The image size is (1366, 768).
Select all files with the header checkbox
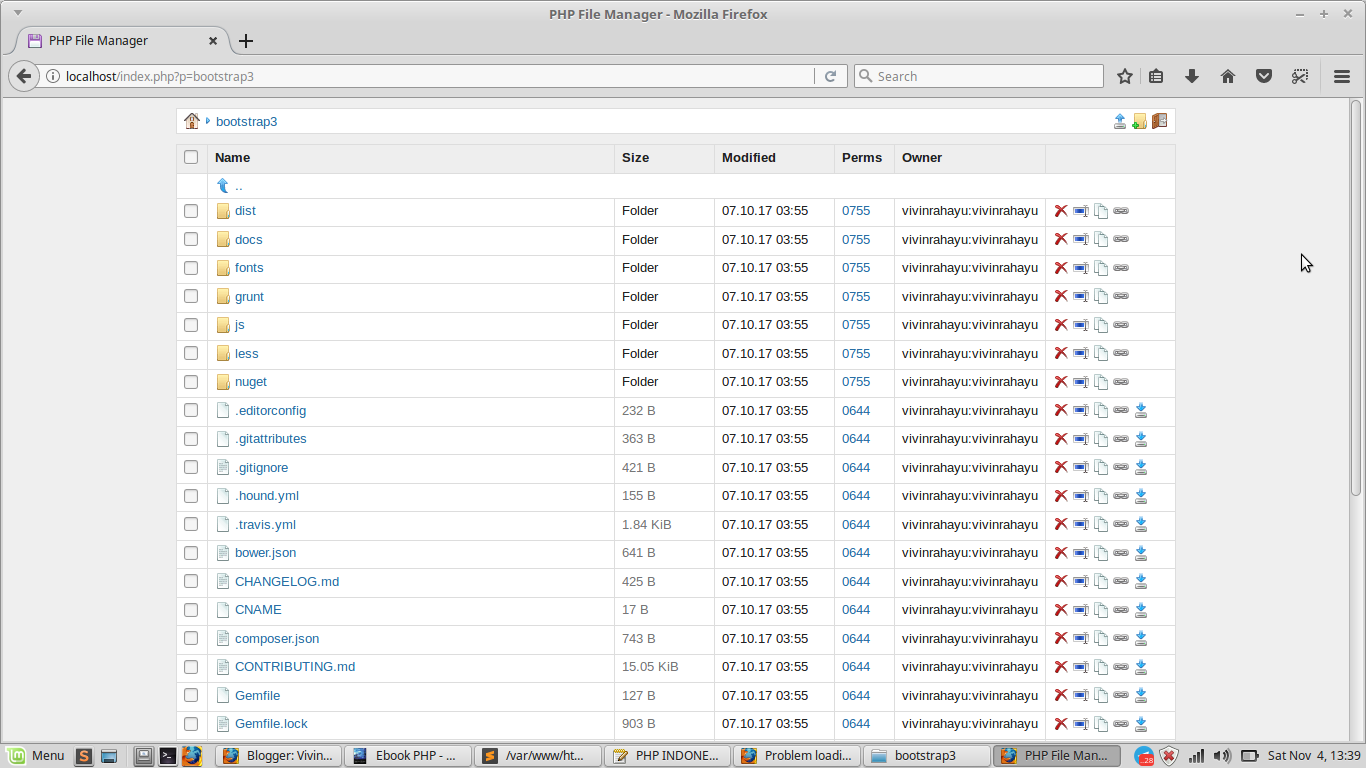(191, 157)
